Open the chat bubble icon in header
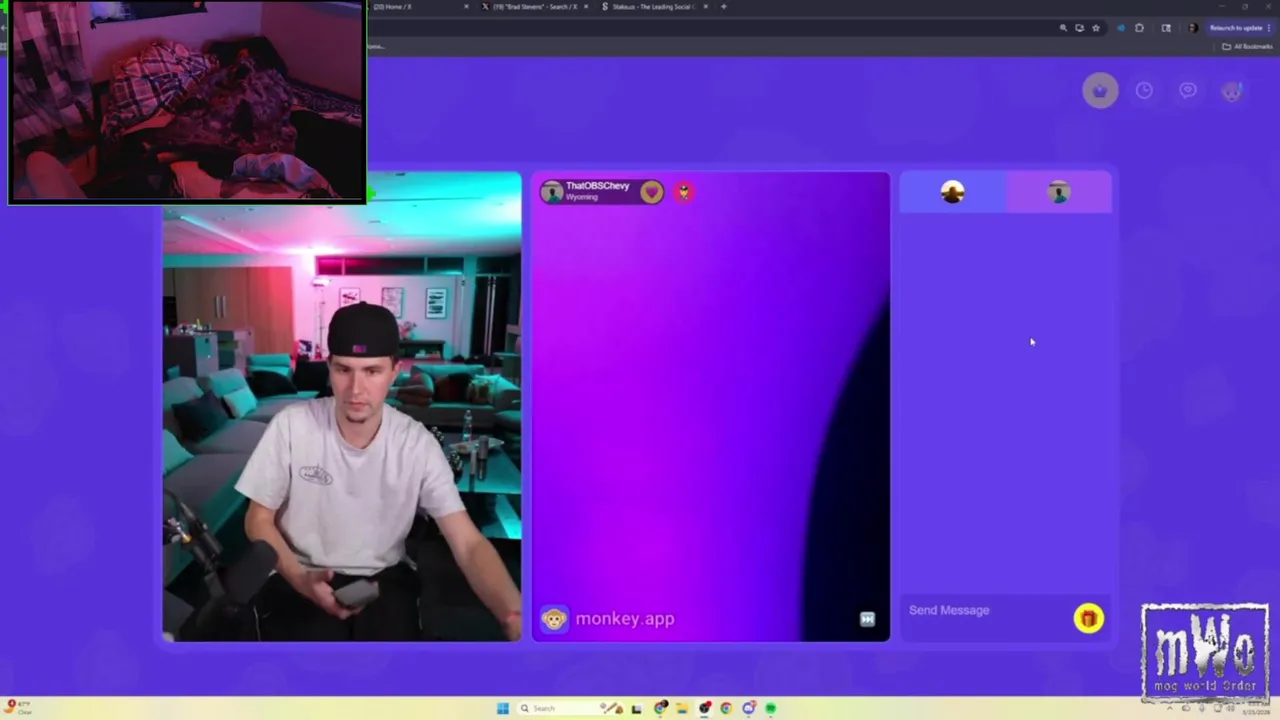1280x720 pixels. (x=1188, y=91)
